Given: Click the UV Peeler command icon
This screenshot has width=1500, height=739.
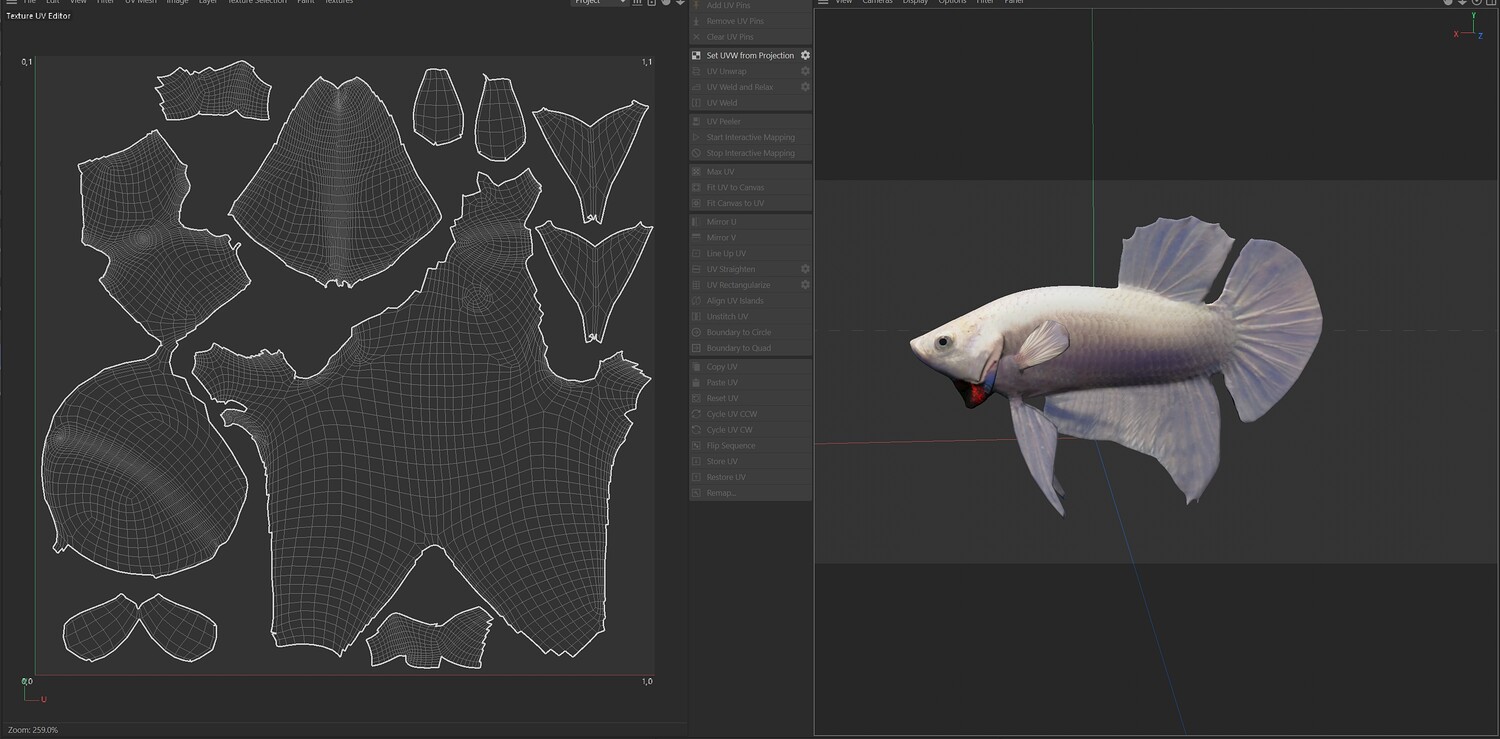Looking at the screenshot, I should coord(696,122).
